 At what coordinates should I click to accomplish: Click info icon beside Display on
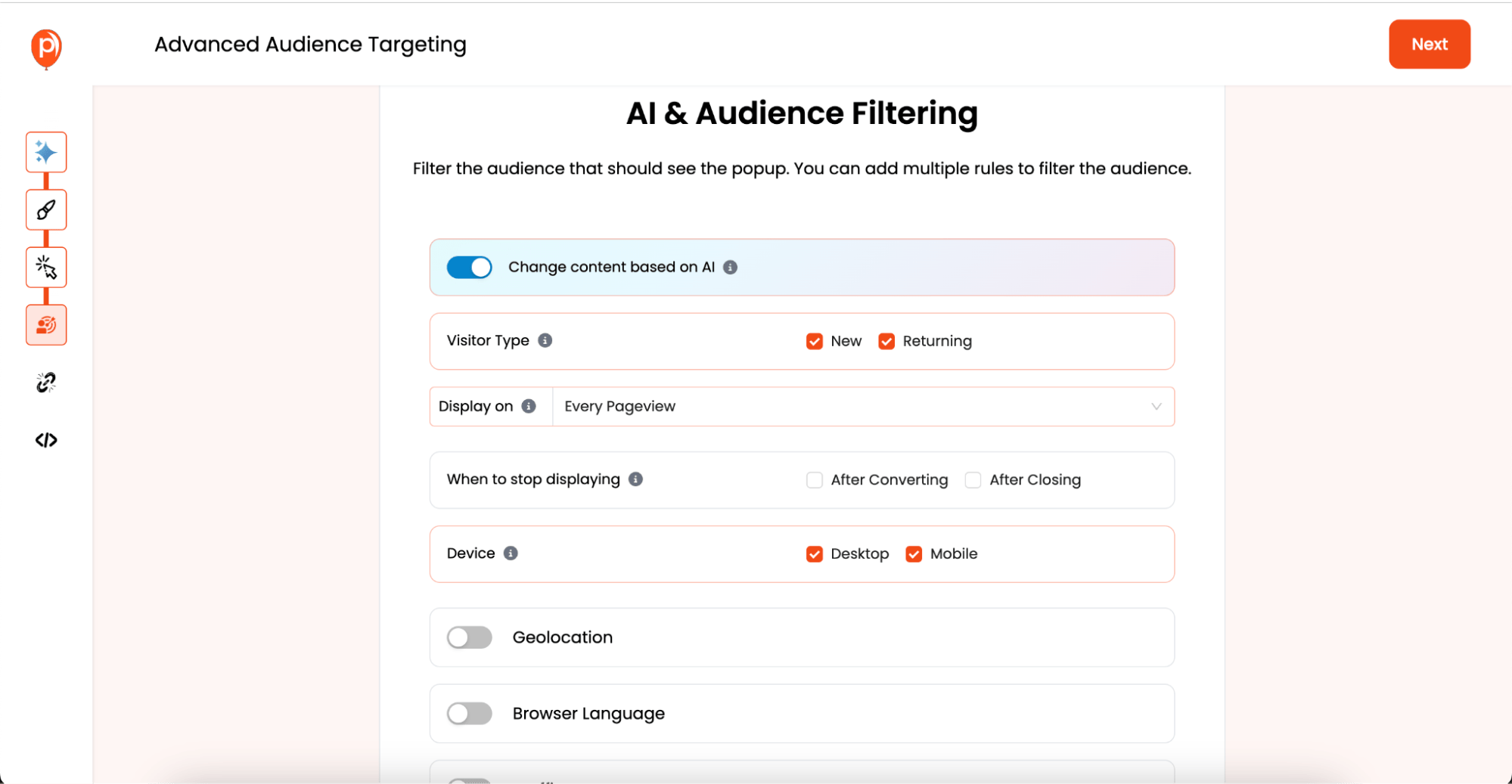point(529,407)
